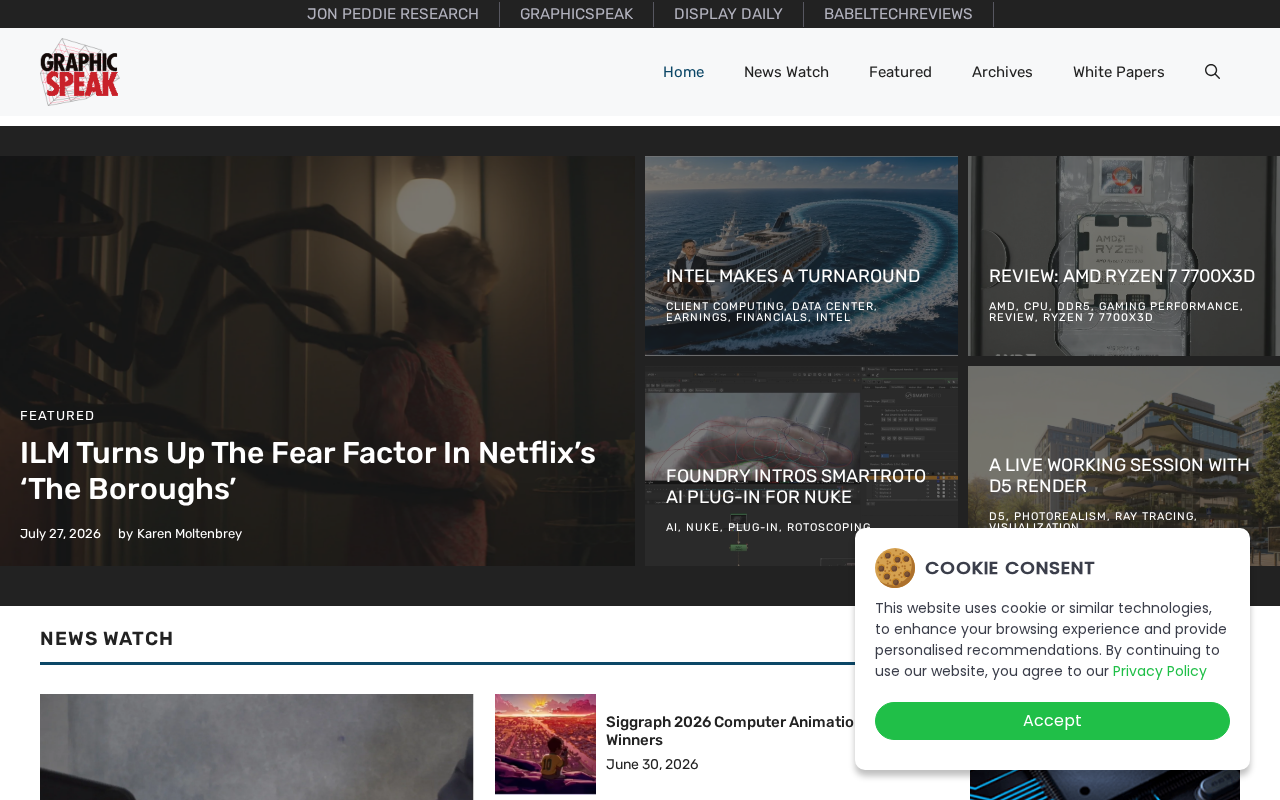The width and height of the screenshot is (1280, 800).
Task: Click the July 27, 2026 date
Action: [x=60, y=534]
